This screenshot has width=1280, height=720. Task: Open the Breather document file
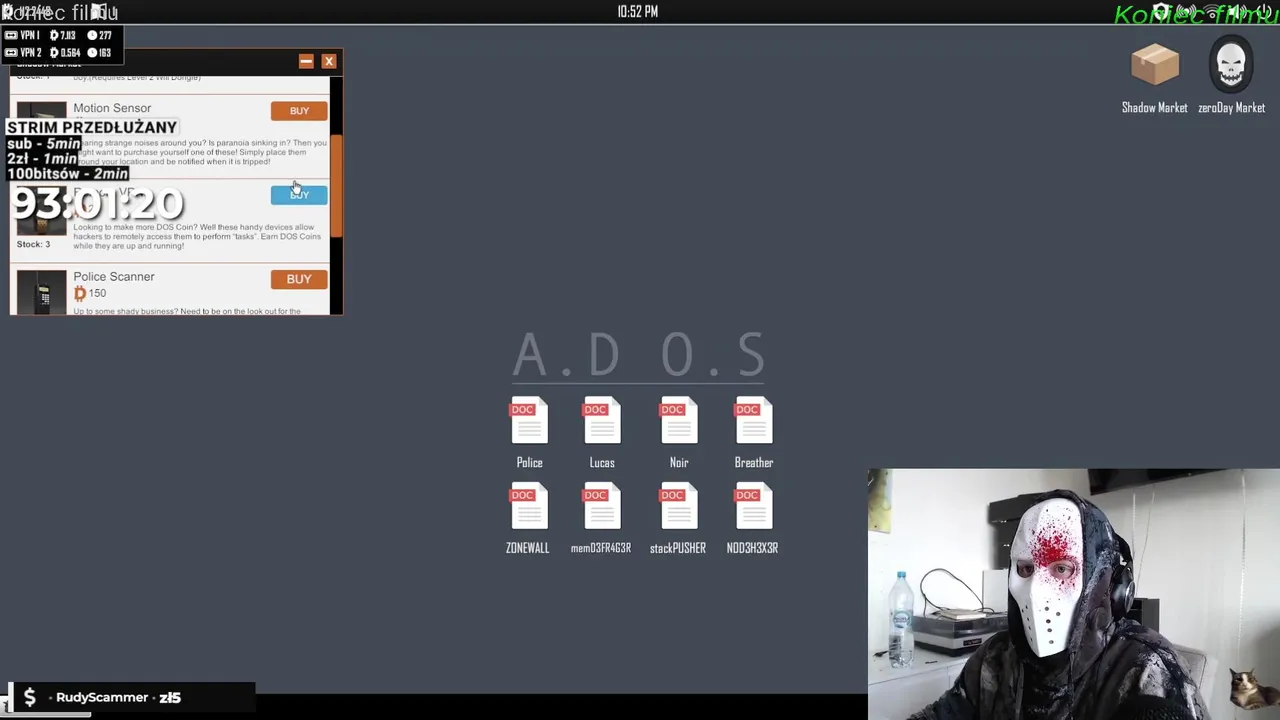point(754,421)
